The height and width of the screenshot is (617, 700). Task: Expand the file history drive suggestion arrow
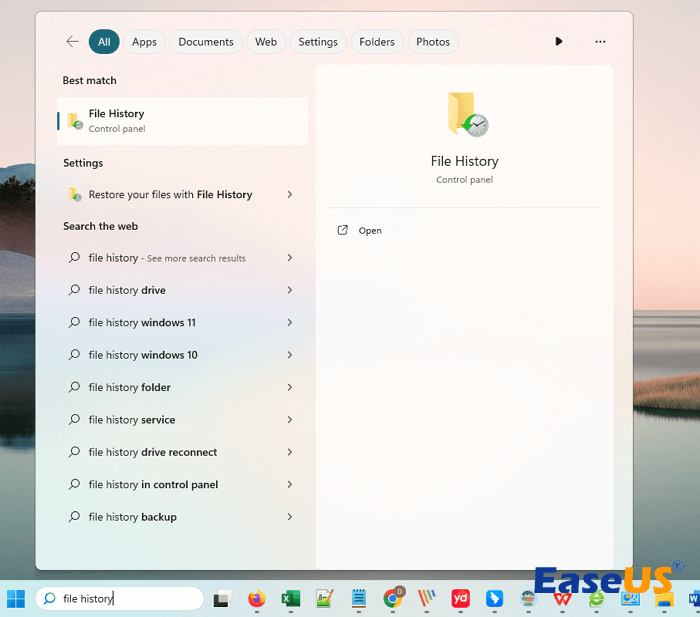(x=290, y=290)
